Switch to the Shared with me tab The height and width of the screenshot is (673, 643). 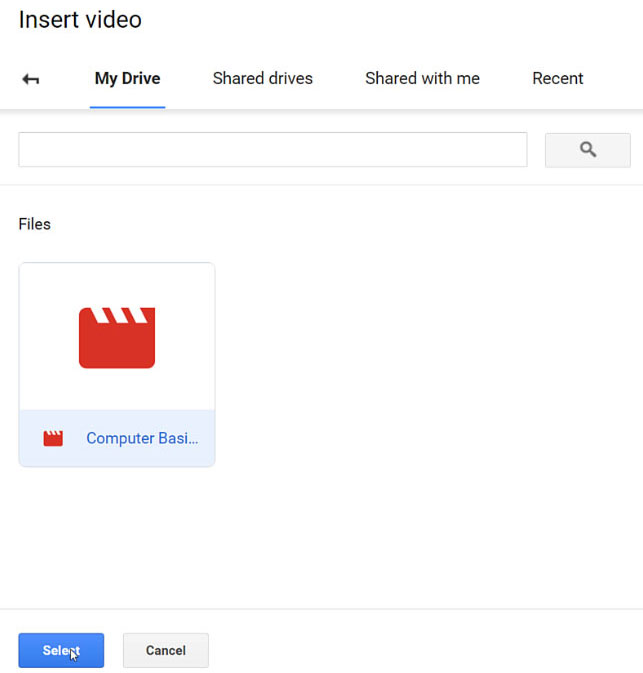(422, 79)
